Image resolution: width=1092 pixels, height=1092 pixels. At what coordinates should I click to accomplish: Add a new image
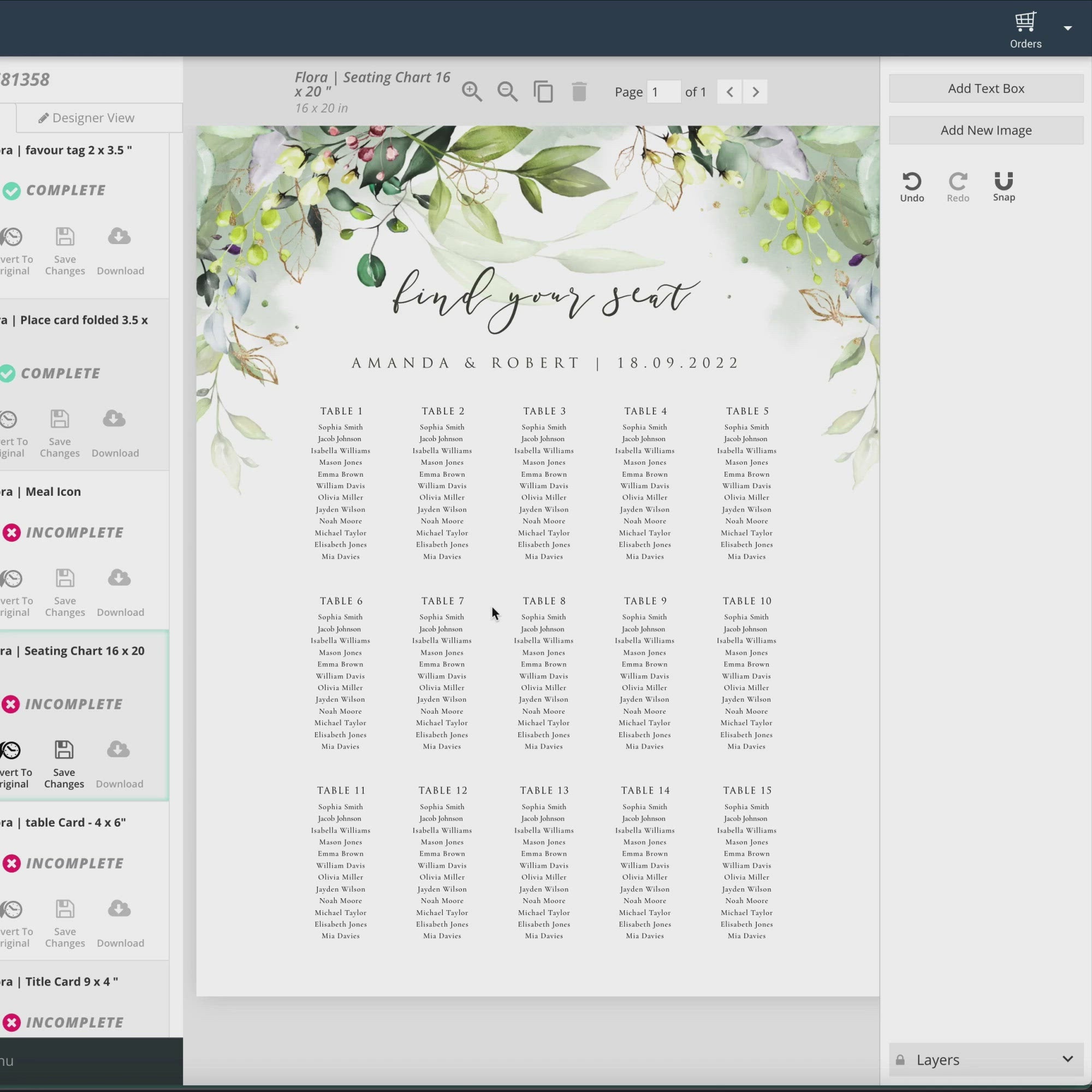tap(986, 130)
